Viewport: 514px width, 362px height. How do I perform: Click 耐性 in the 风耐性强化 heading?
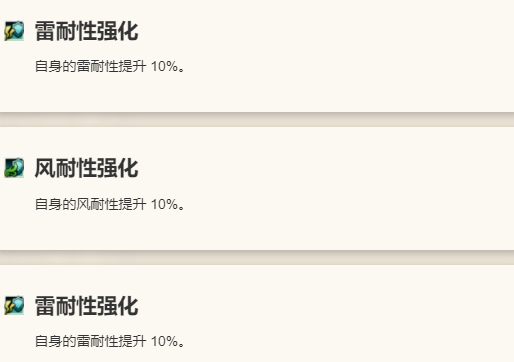click(x=76, y=168)
